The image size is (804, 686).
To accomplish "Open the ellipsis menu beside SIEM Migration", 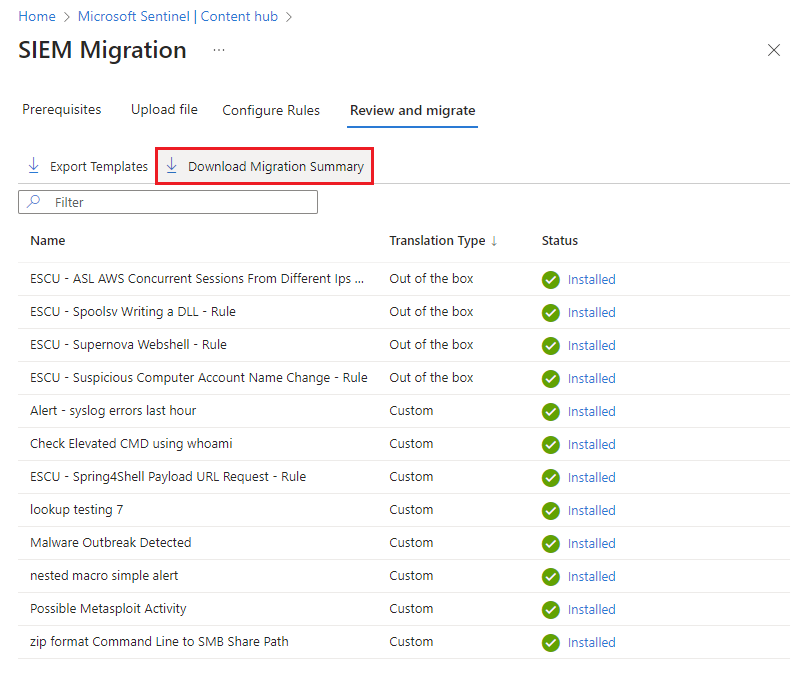I will click(x=219, y=50).
